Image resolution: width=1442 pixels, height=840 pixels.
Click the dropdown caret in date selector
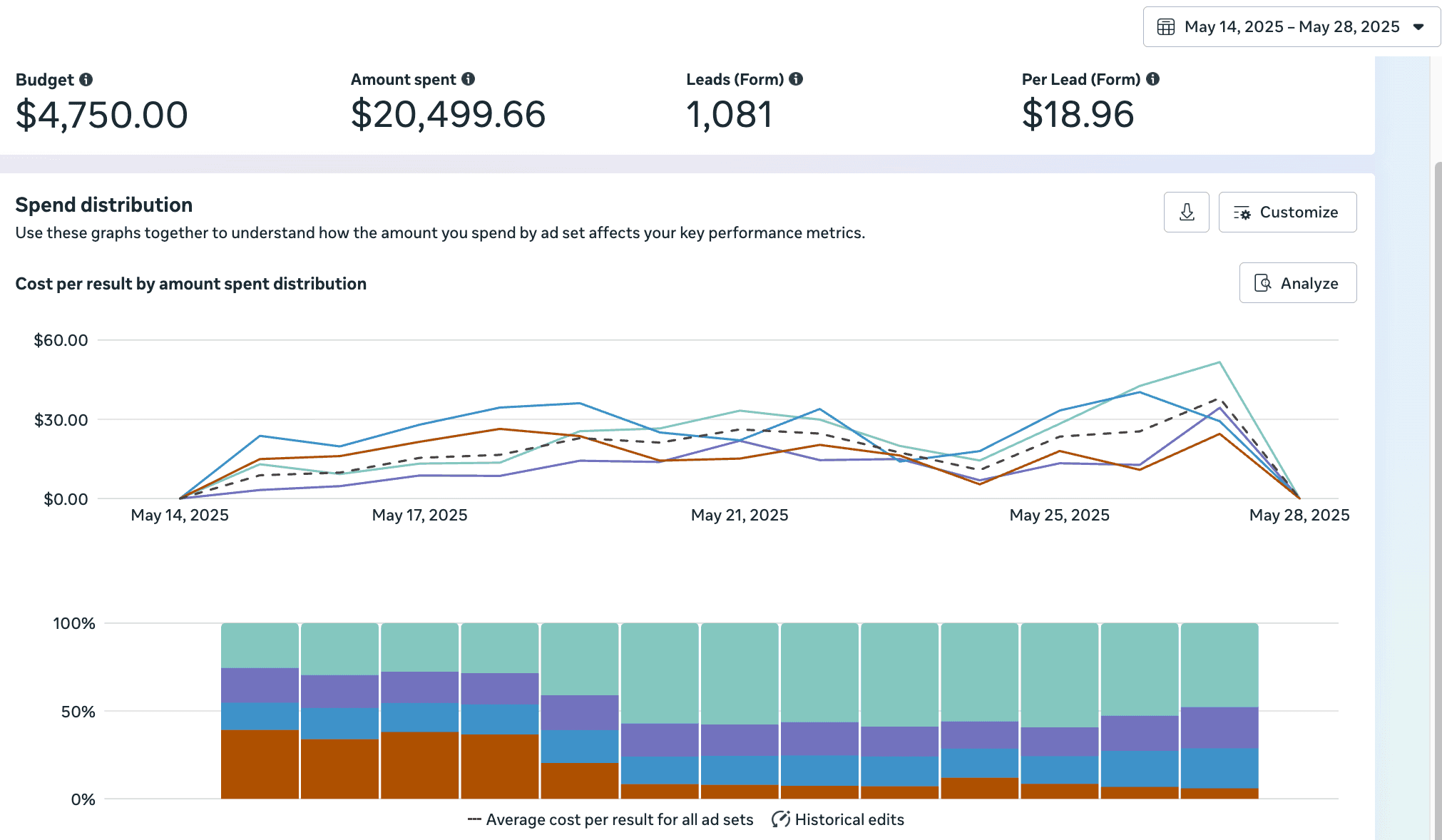(1418, 27)
